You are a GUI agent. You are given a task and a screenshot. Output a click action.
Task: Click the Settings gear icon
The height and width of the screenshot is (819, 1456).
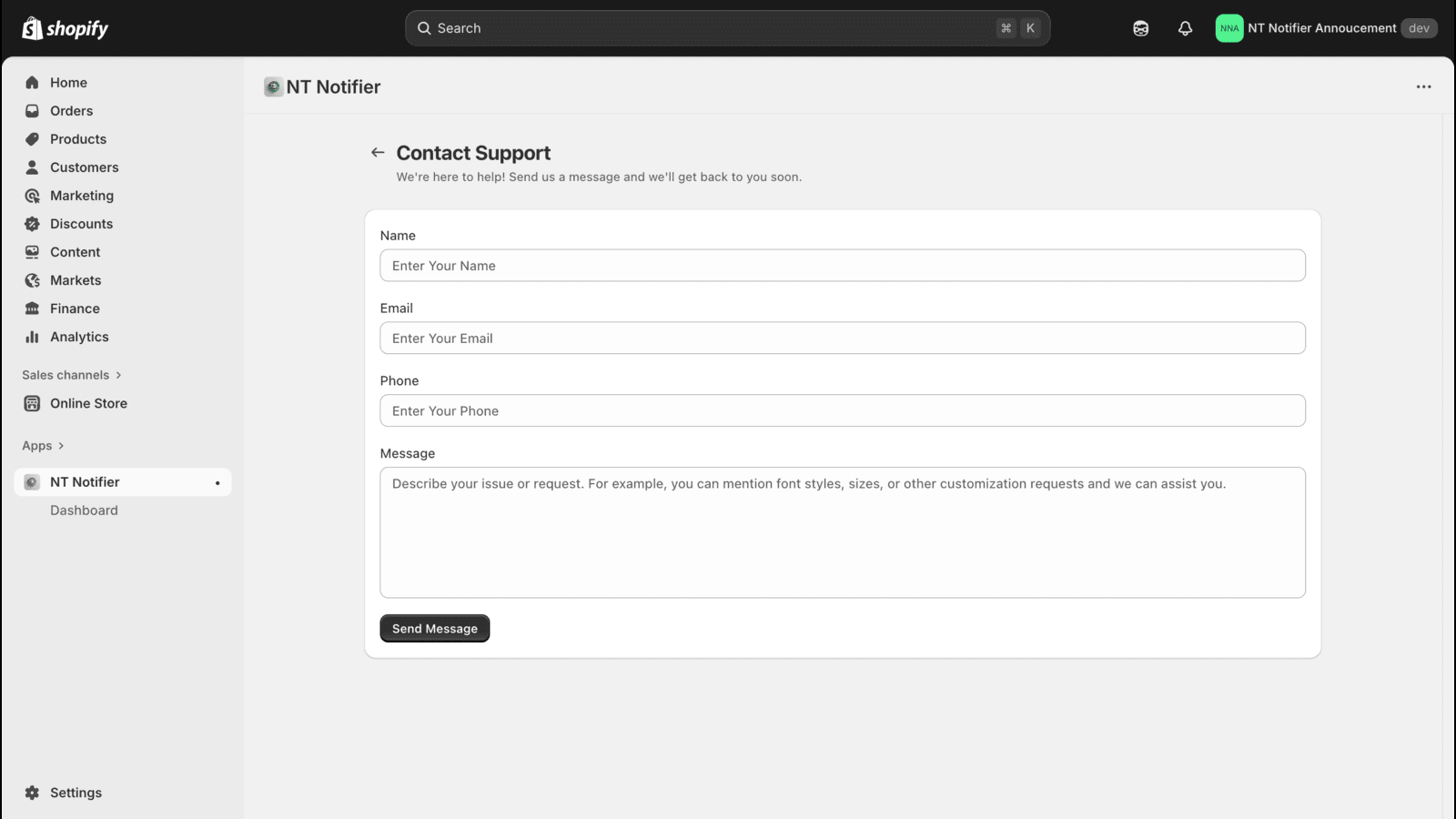click(x=33, y=793)
